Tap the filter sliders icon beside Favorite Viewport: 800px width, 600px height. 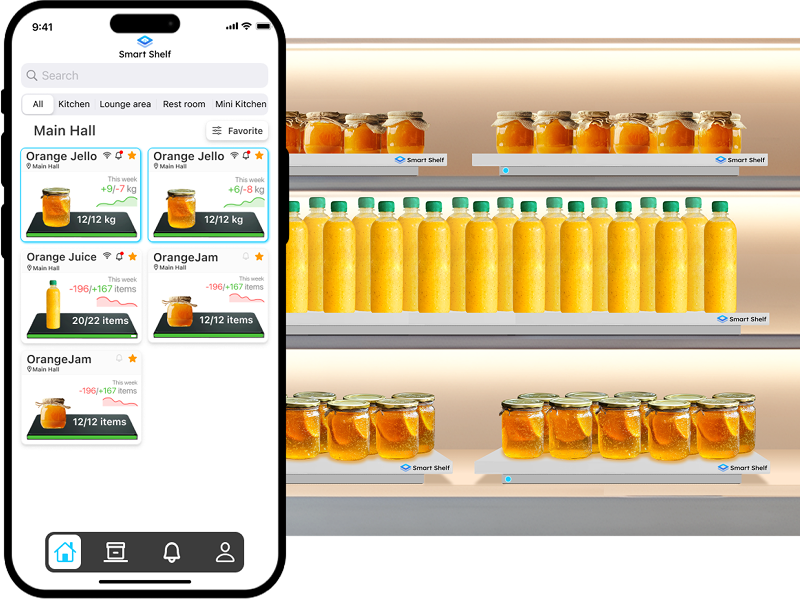[217, 131]
